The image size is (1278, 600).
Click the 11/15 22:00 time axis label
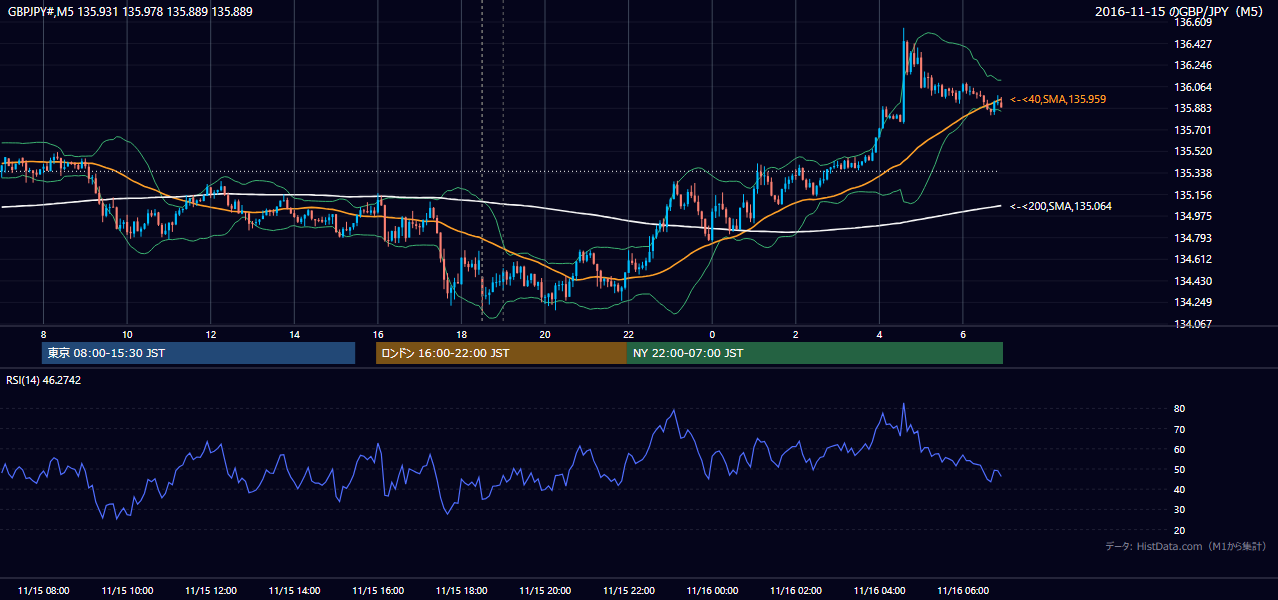629,591
